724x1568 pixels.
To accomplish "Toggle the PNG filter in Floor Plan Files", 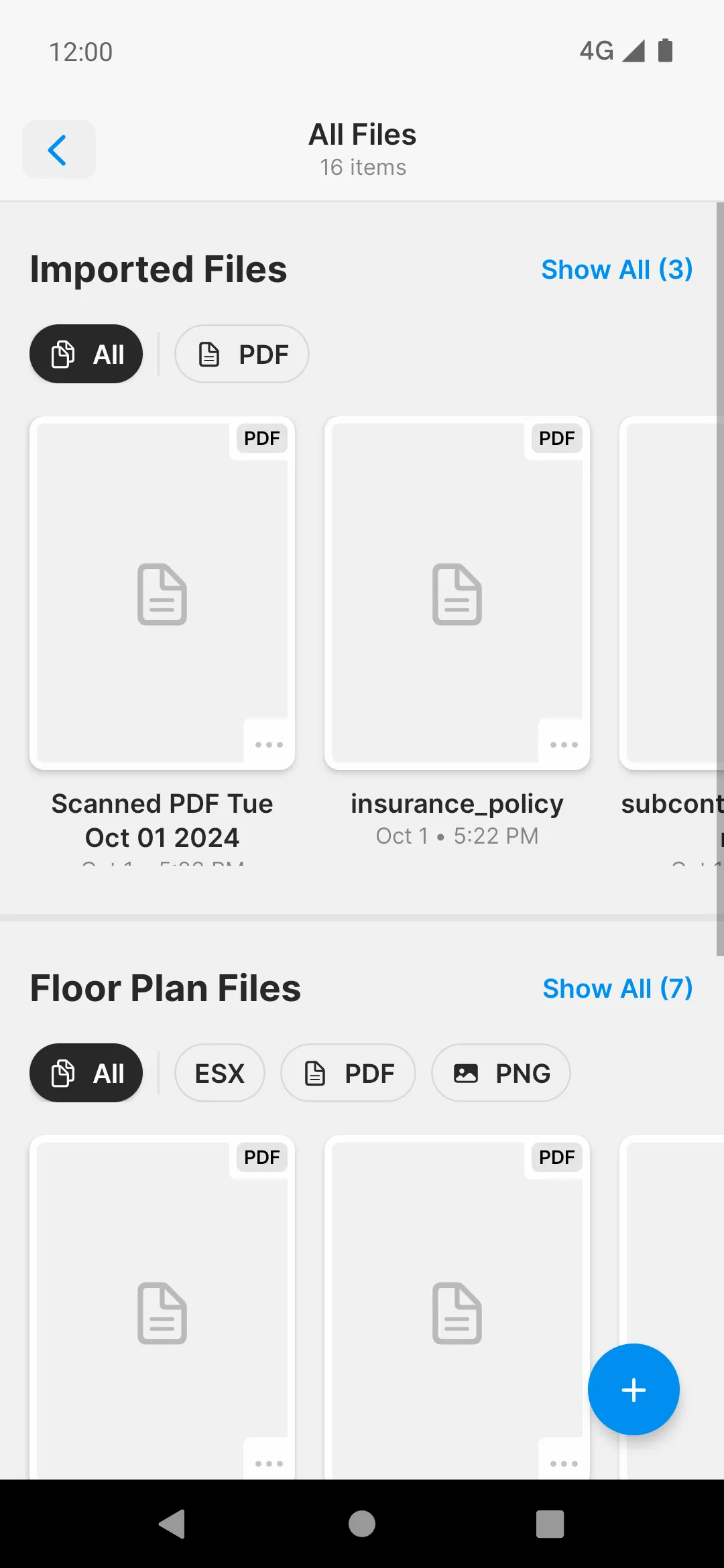I will click(x=500, y=1073).
